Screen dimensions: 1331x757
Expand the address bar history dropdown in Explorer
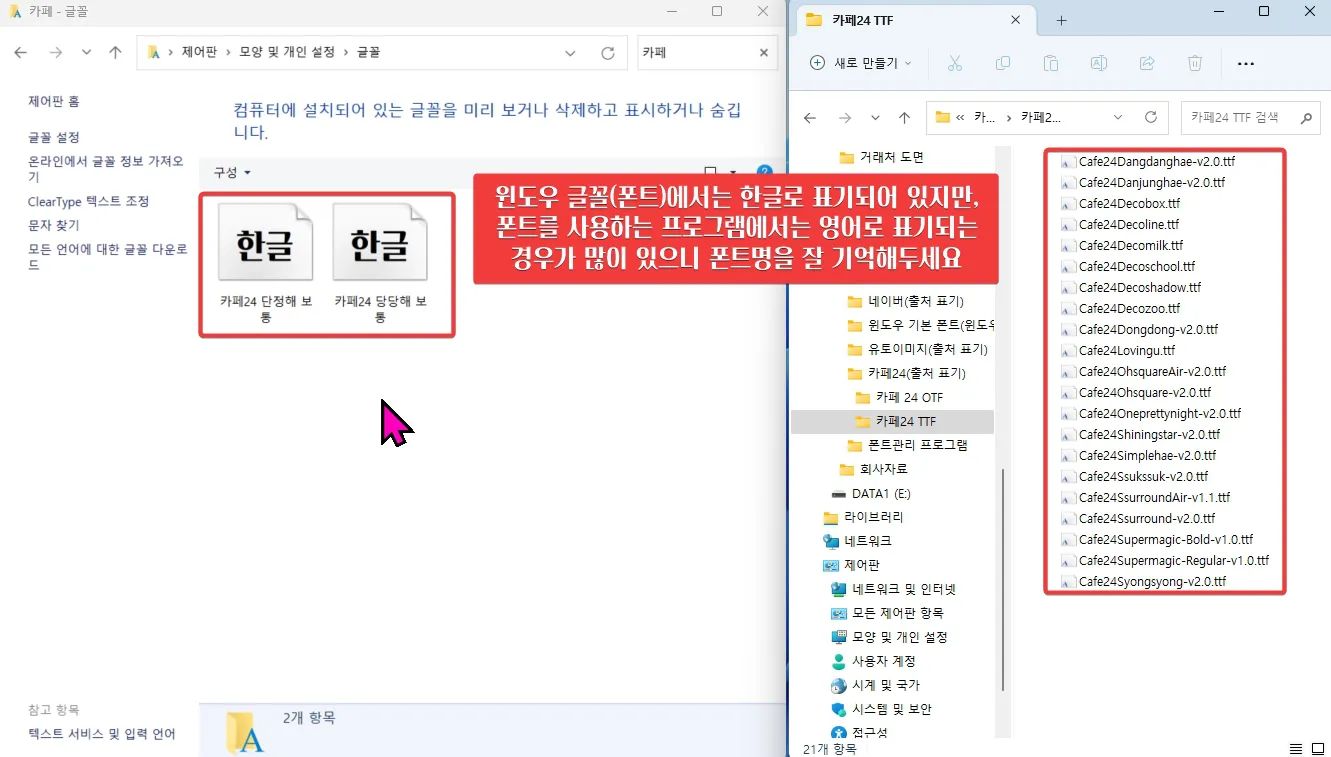1118,118
